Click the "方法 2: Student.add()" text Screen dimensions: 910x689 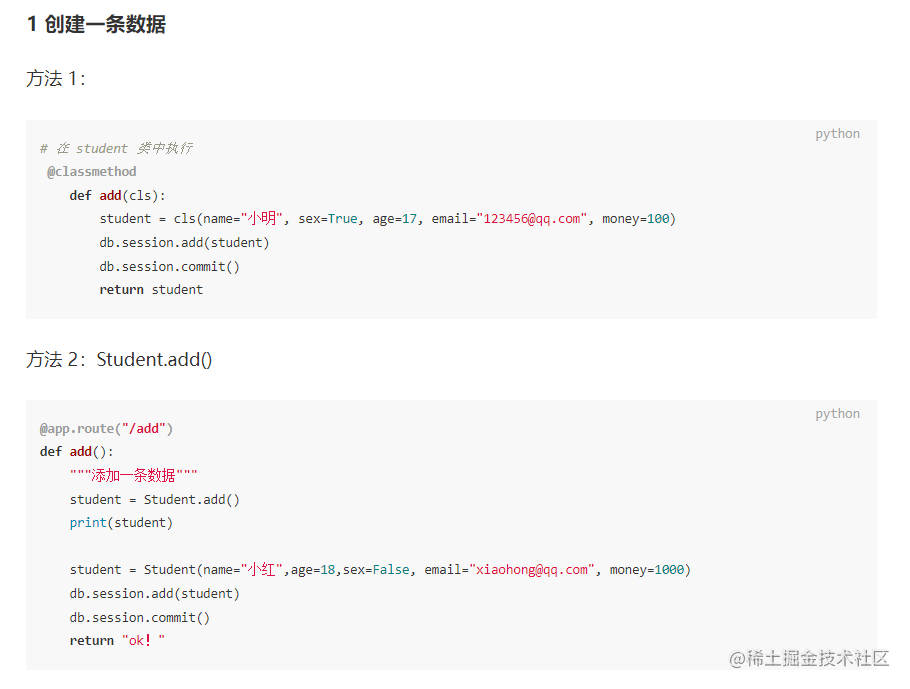click(119, 359)
